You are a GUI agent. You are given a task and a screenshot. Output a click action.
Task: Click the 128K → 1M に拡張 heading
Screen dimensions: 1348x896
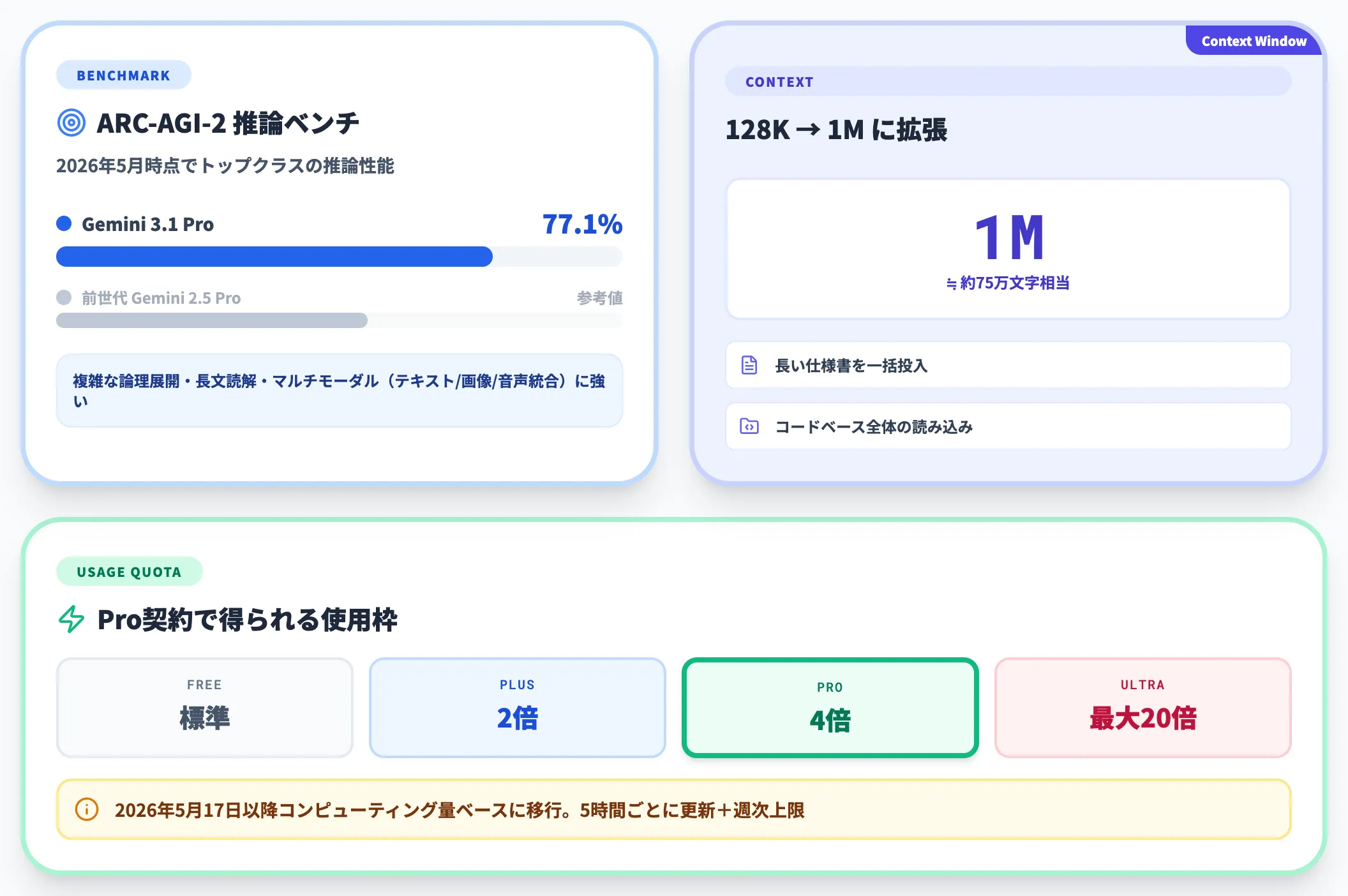[x=836, y=130]
